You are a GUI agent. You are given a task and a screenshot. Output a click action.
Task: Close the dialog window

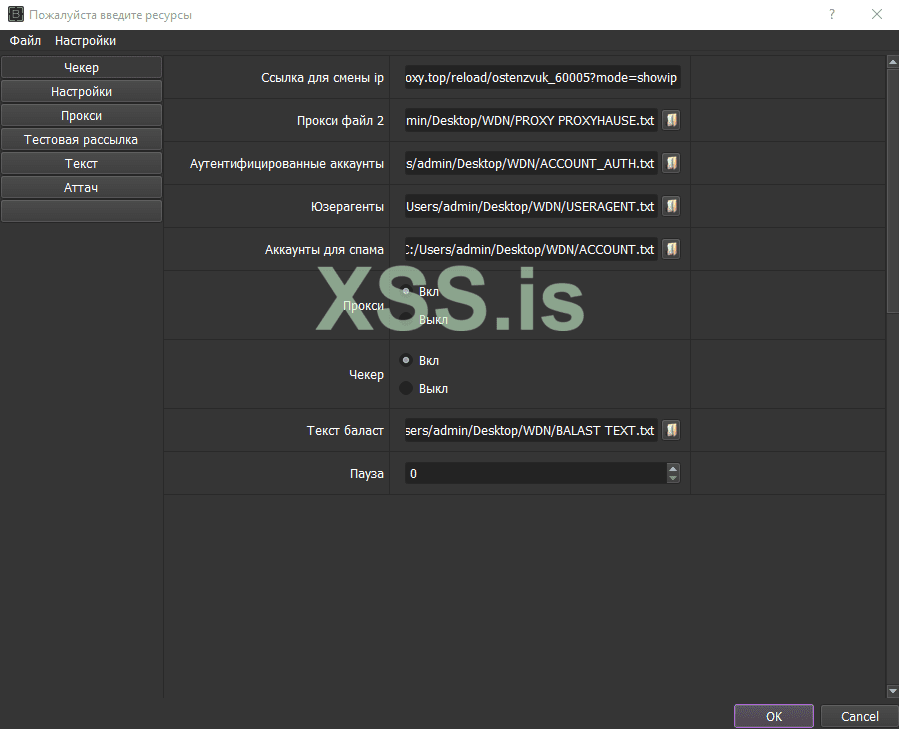[877, 14]
